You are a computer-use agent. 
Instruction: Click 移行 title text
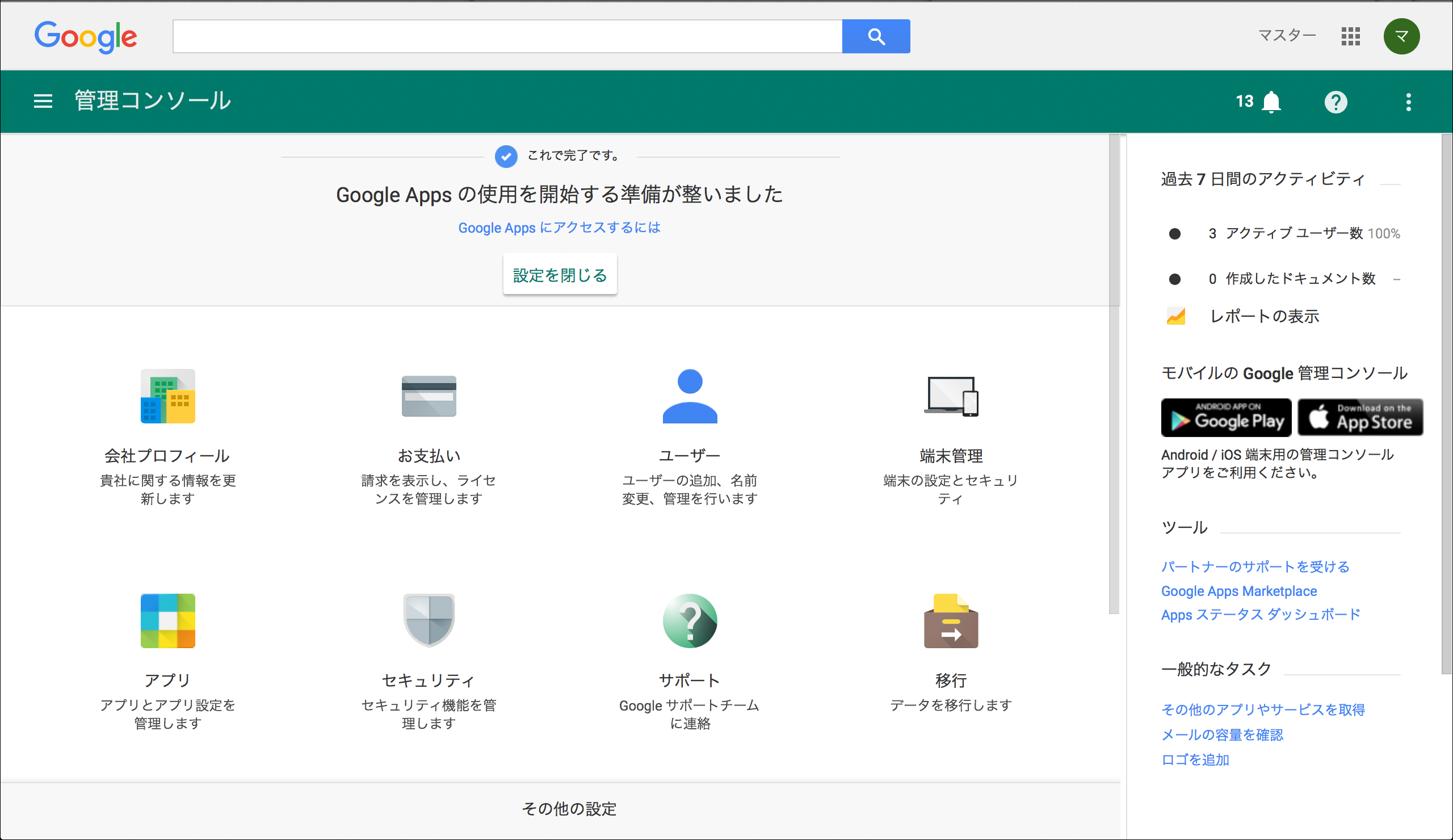951,681
